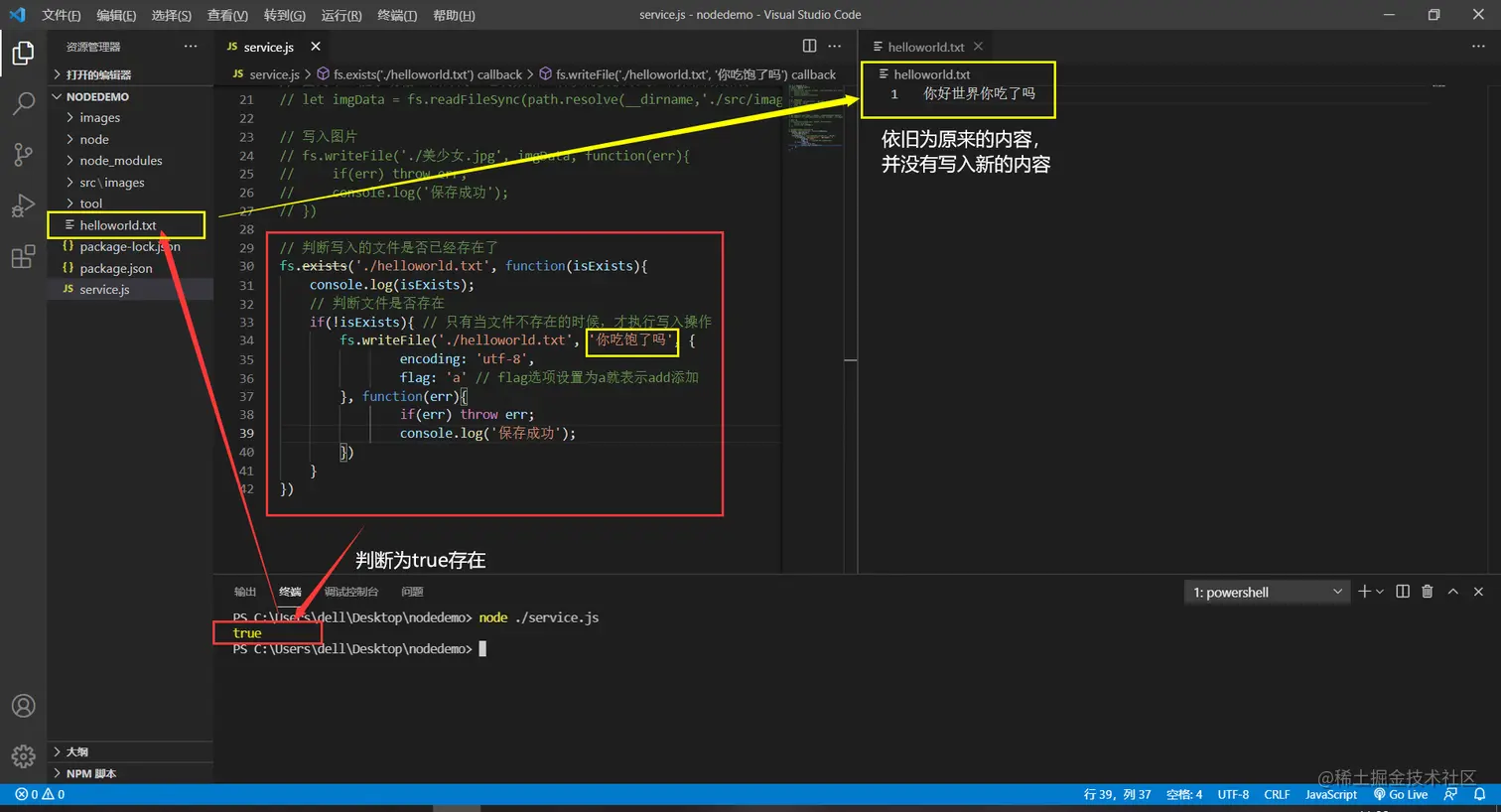
Task: Start the Go Live server
Action: click(1401, 794)
